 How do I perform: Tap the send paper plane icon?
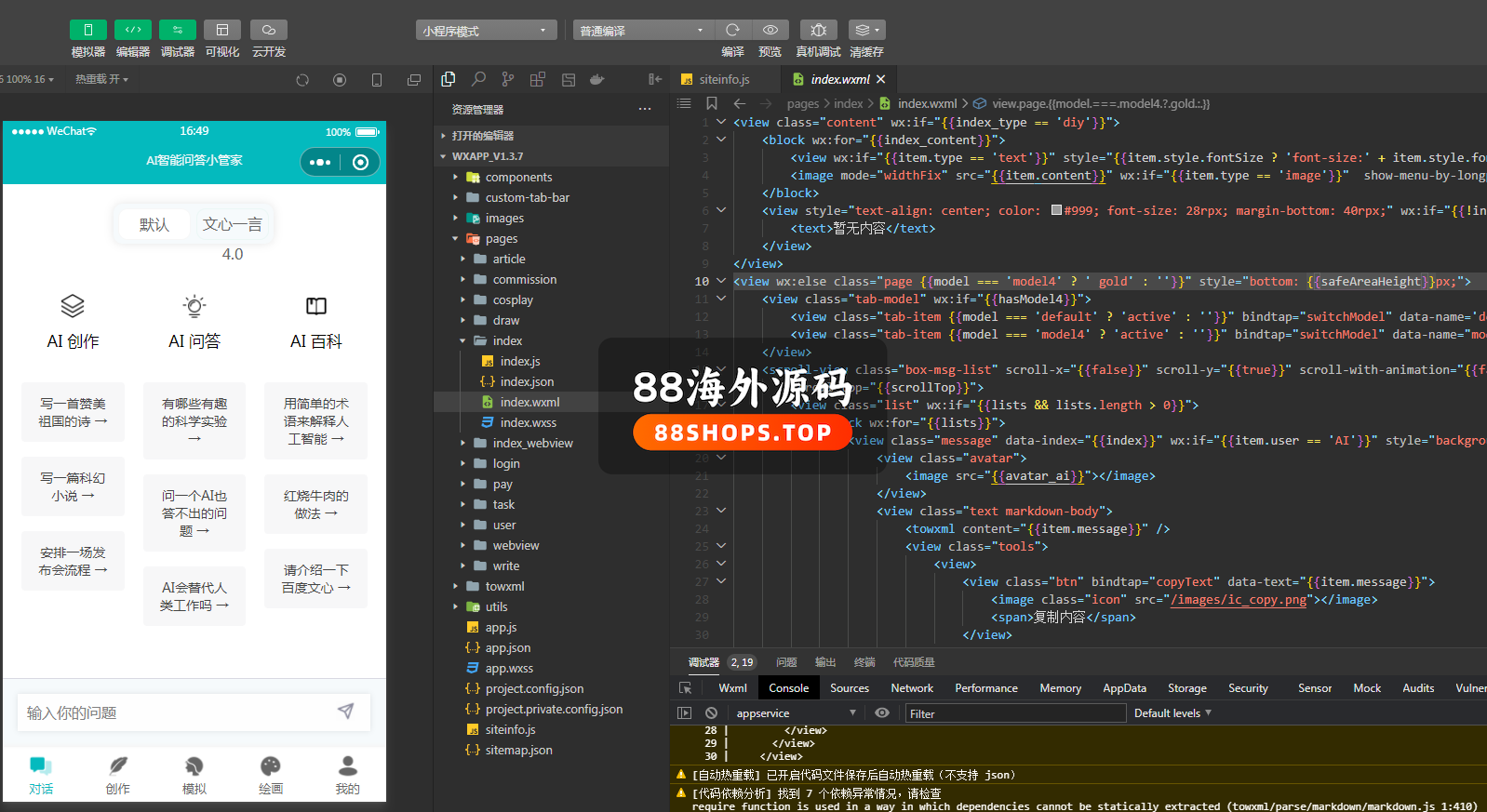point(345,712)
